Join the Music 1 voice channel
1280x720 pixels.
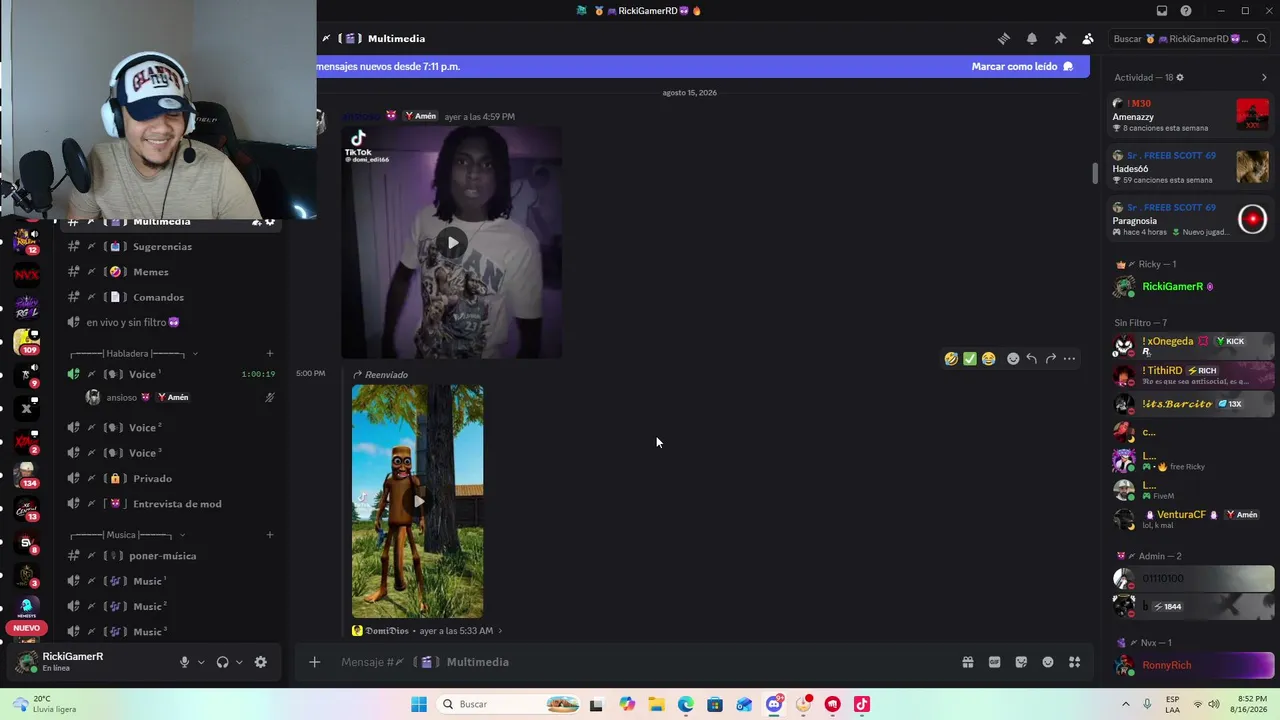(171, 581)
